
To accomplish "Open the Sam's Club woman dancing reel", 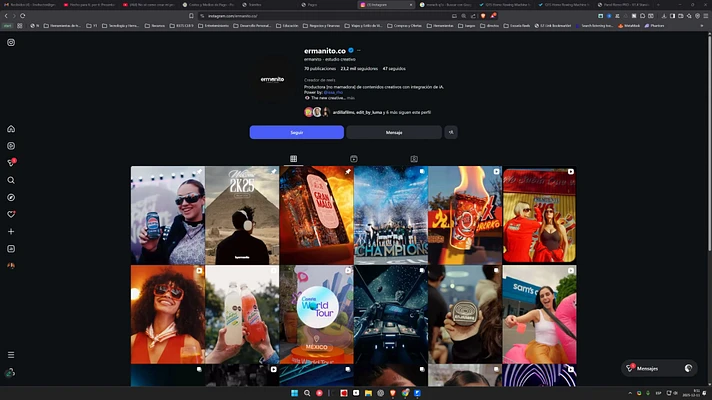I will (x=539, y=315).
